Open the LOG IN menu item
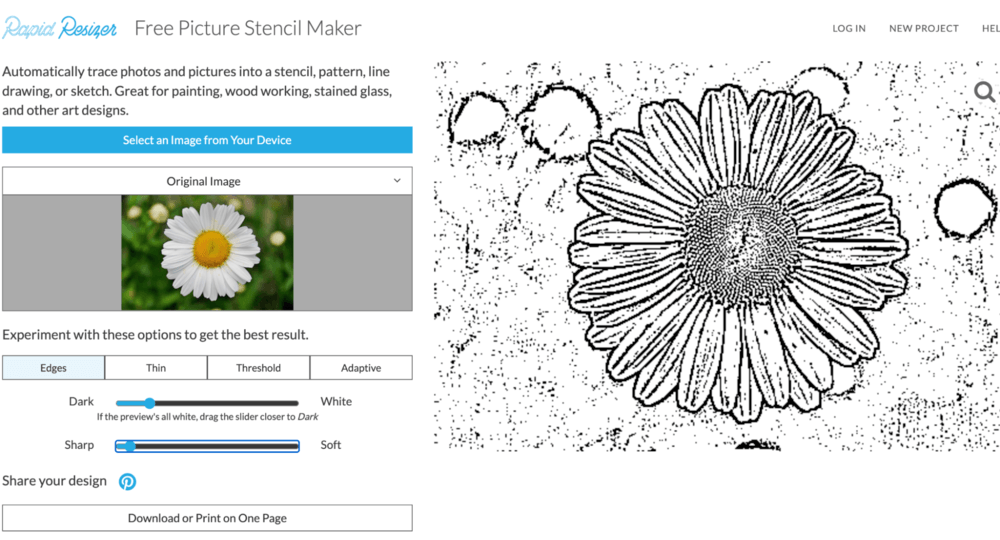 point(849,29)
